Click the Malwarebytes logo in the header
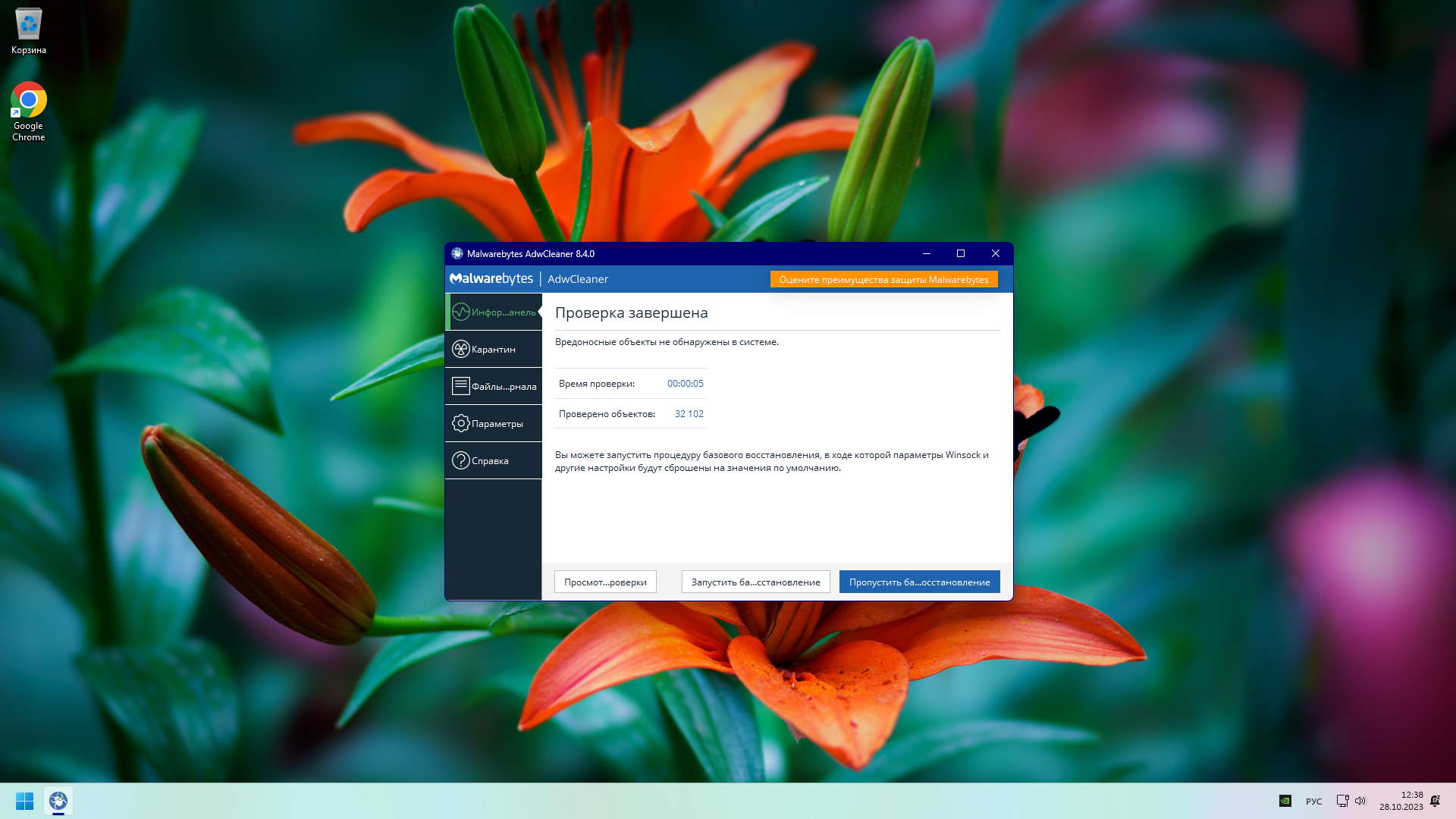The width and height of the screenshot is (1456, 819). pos(491,278)
